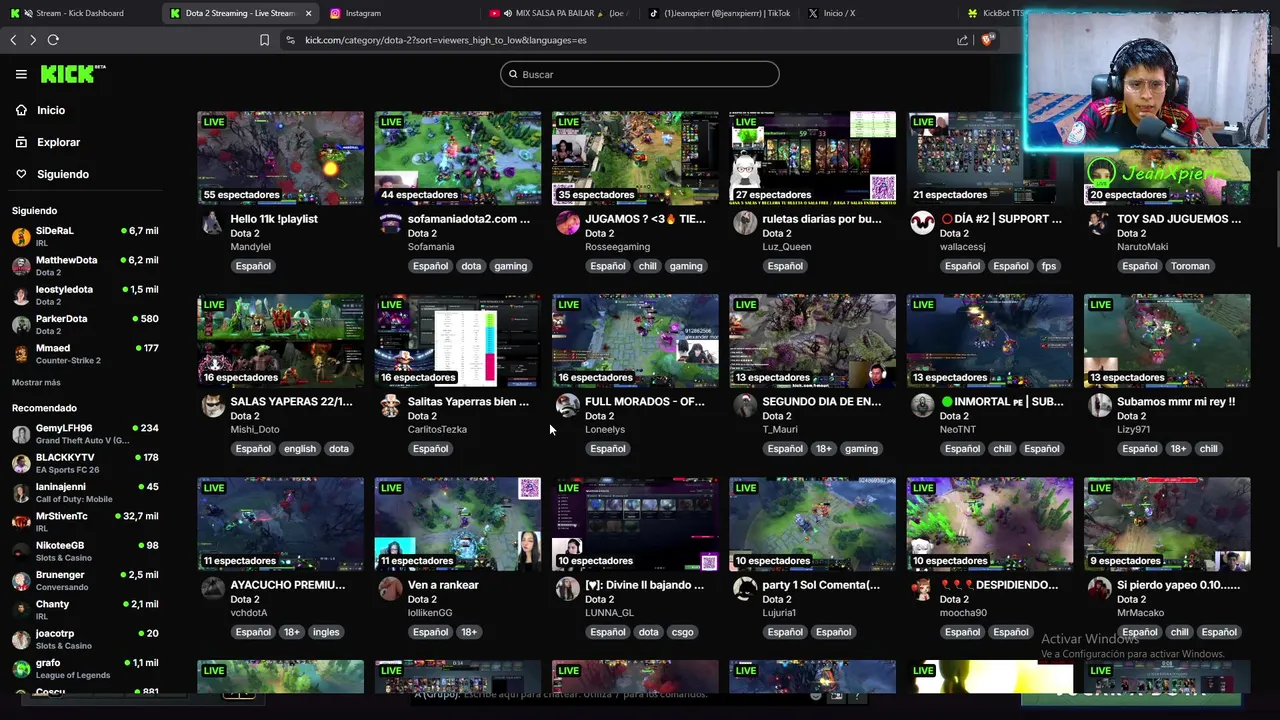This screenshot has height=720, width=1280.
Task: Open Brunenger recommended channel
Action: pyautogui.click(x=85, y=580)
